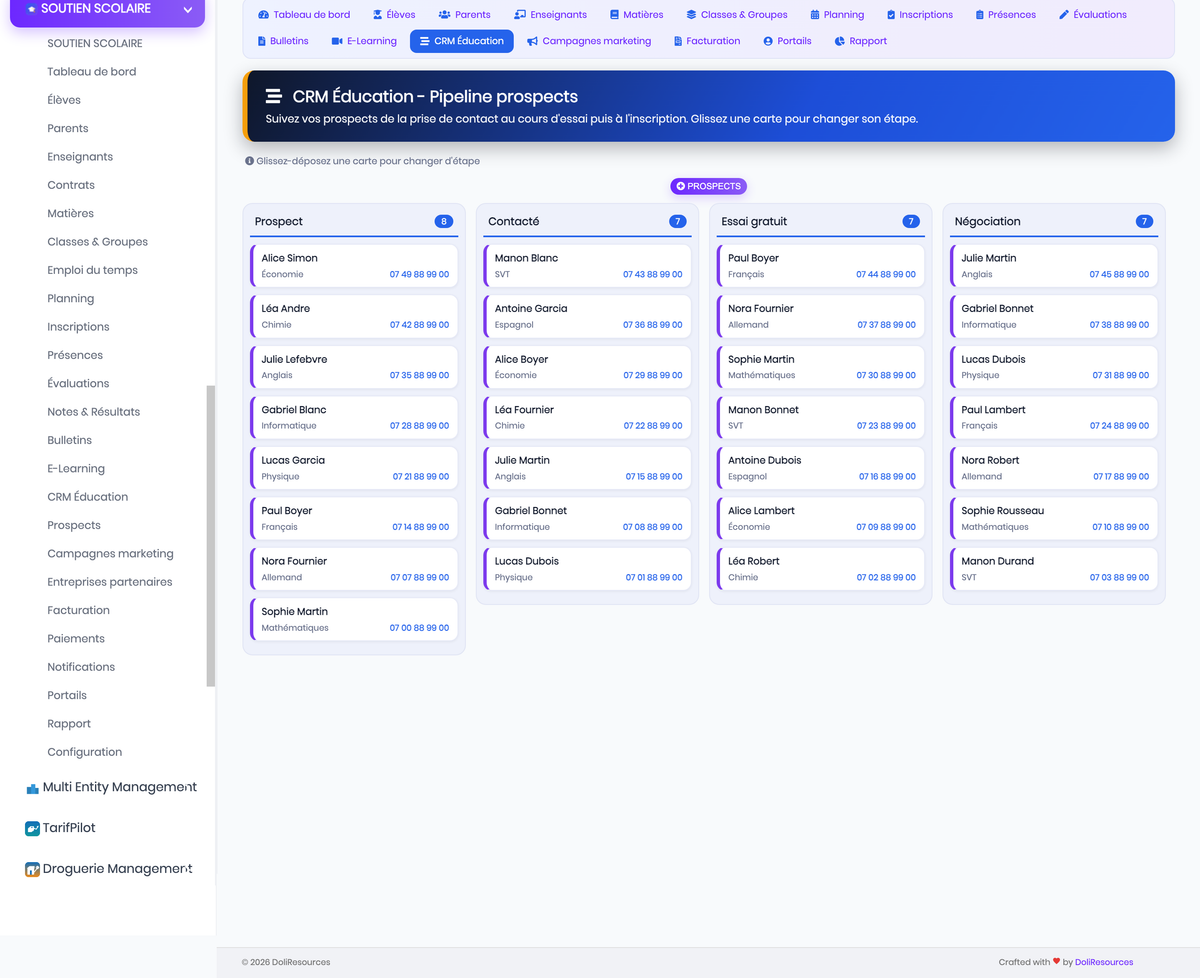Select the Gabriel Blanc Informatique card
Viewport: 1200px width, 978px height.
(354, 417)
